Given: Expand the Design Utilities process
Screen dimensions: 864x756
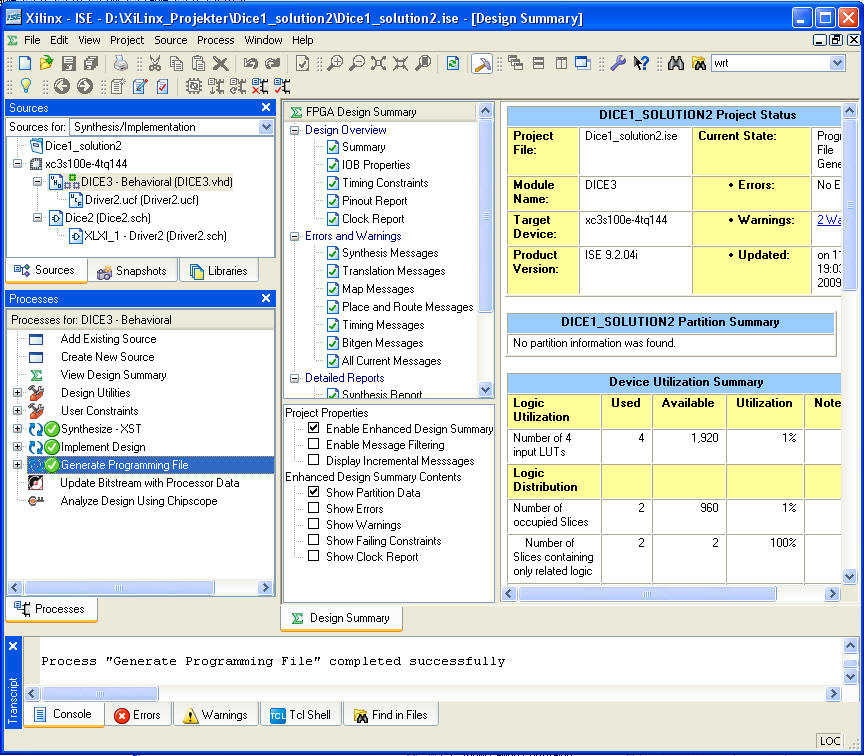Looking at the screenshot, I should pyautogui.click(x=18, y=393).
